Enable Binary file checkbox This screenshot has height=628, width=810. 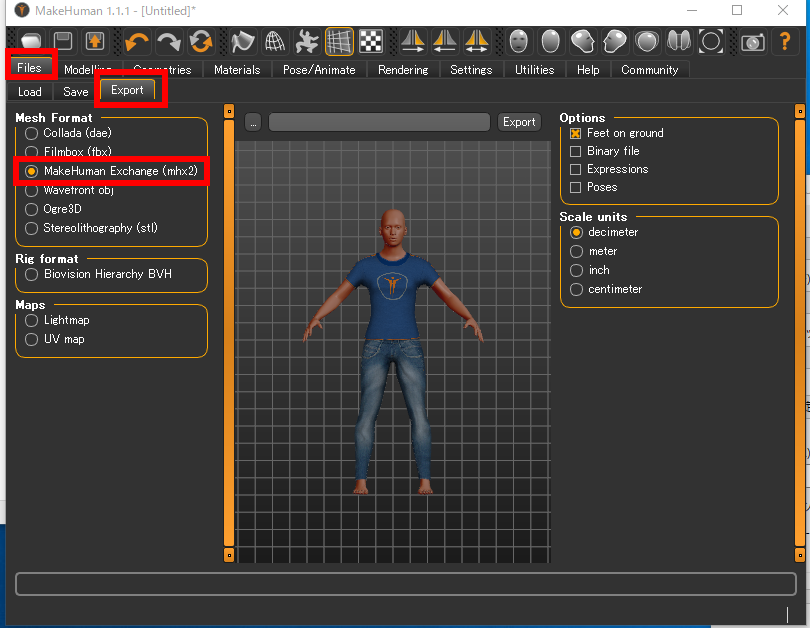coord(604,151)
